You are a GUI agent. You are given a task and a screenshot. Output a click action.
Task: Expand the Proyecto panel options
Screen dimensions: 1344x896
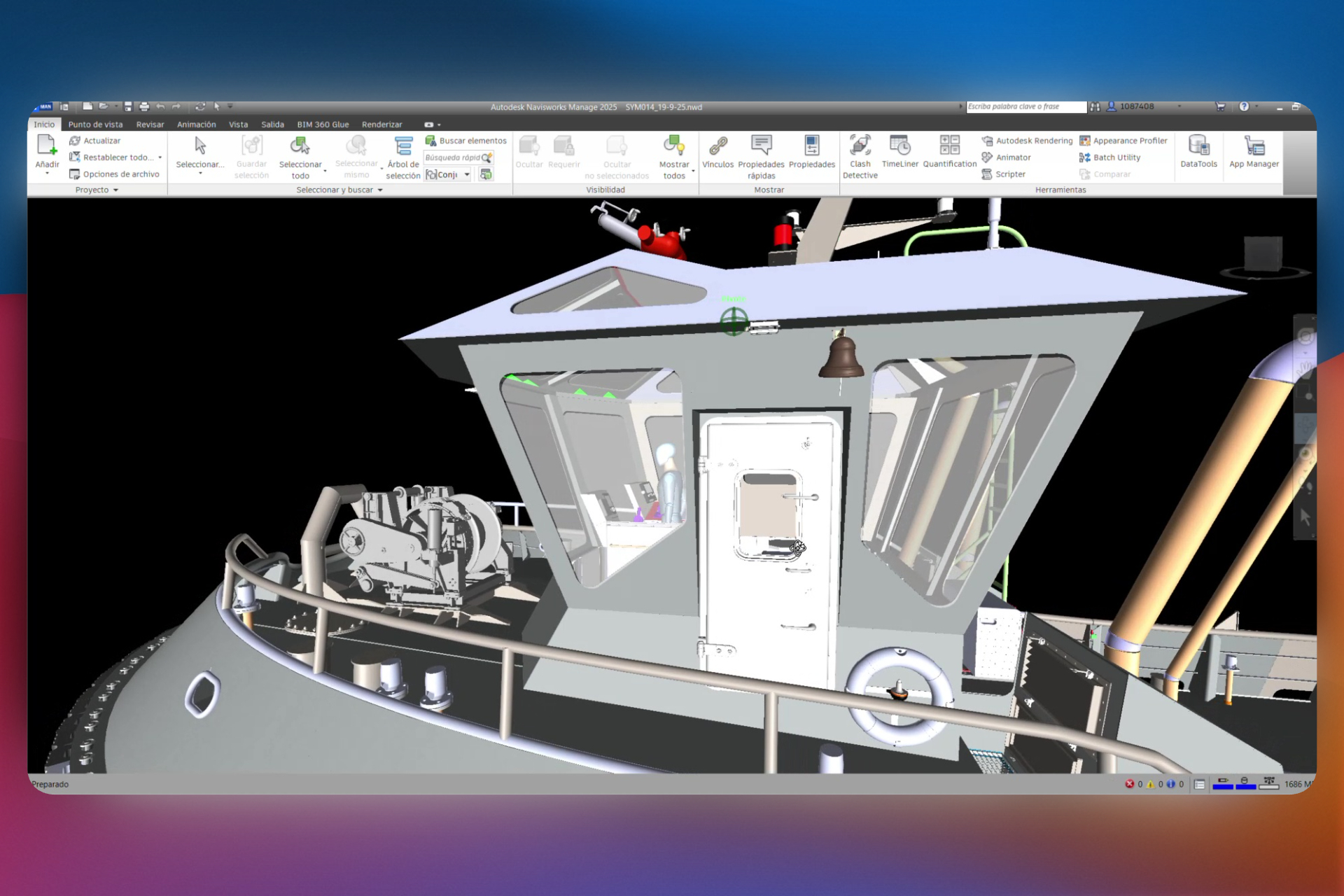point(97,190)
